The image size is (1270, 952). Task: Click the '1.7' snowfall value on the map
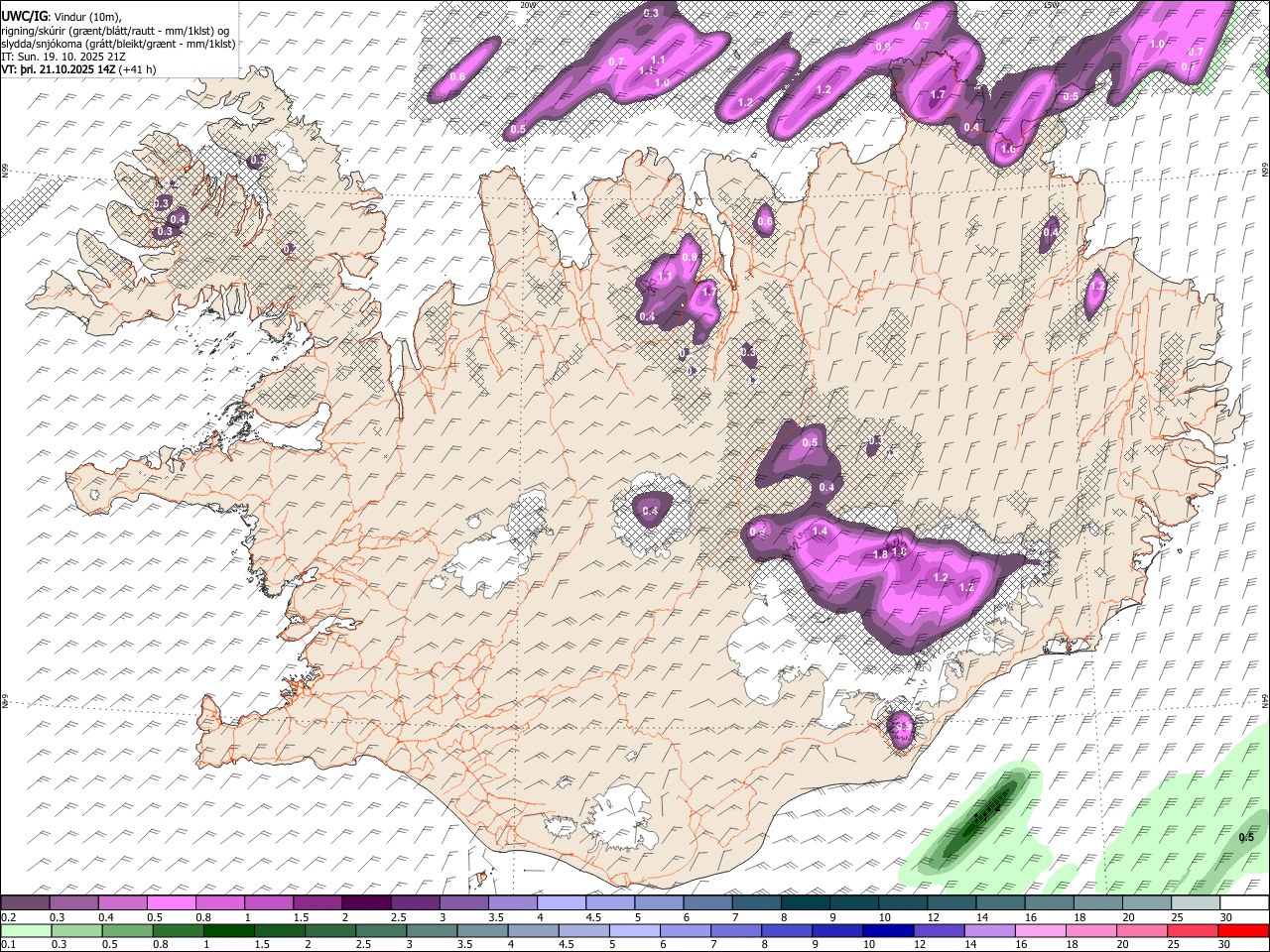pos(938,95)
